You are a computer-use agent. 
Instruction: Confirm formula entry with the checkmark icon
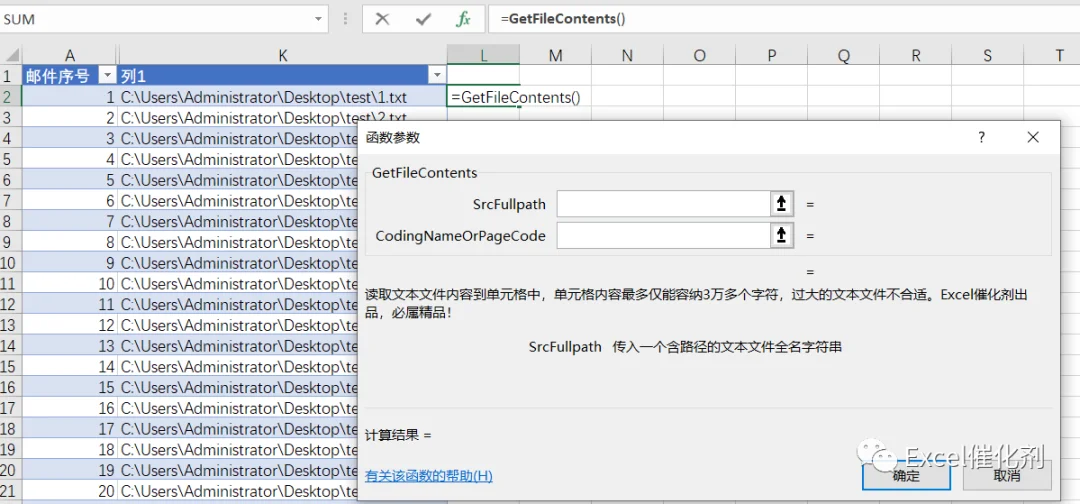tap(423, 19)
